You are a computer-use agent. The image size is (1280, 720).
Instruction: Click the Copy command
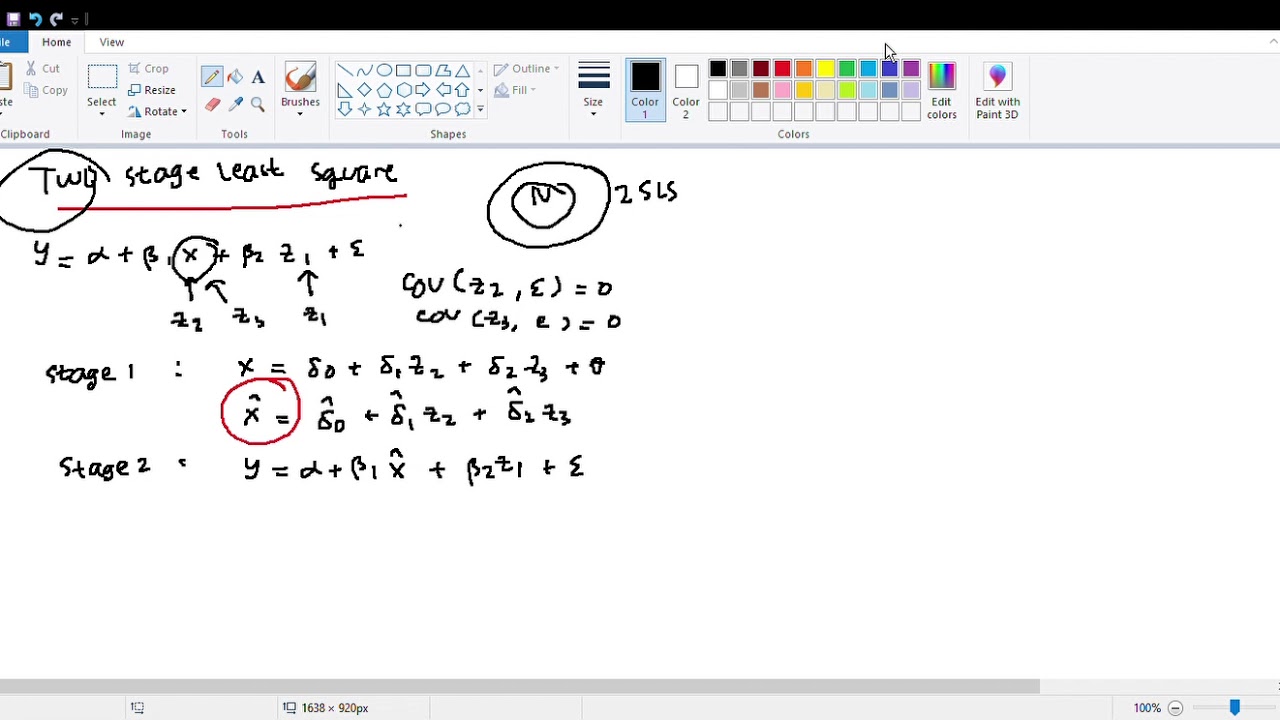point(45,90)
